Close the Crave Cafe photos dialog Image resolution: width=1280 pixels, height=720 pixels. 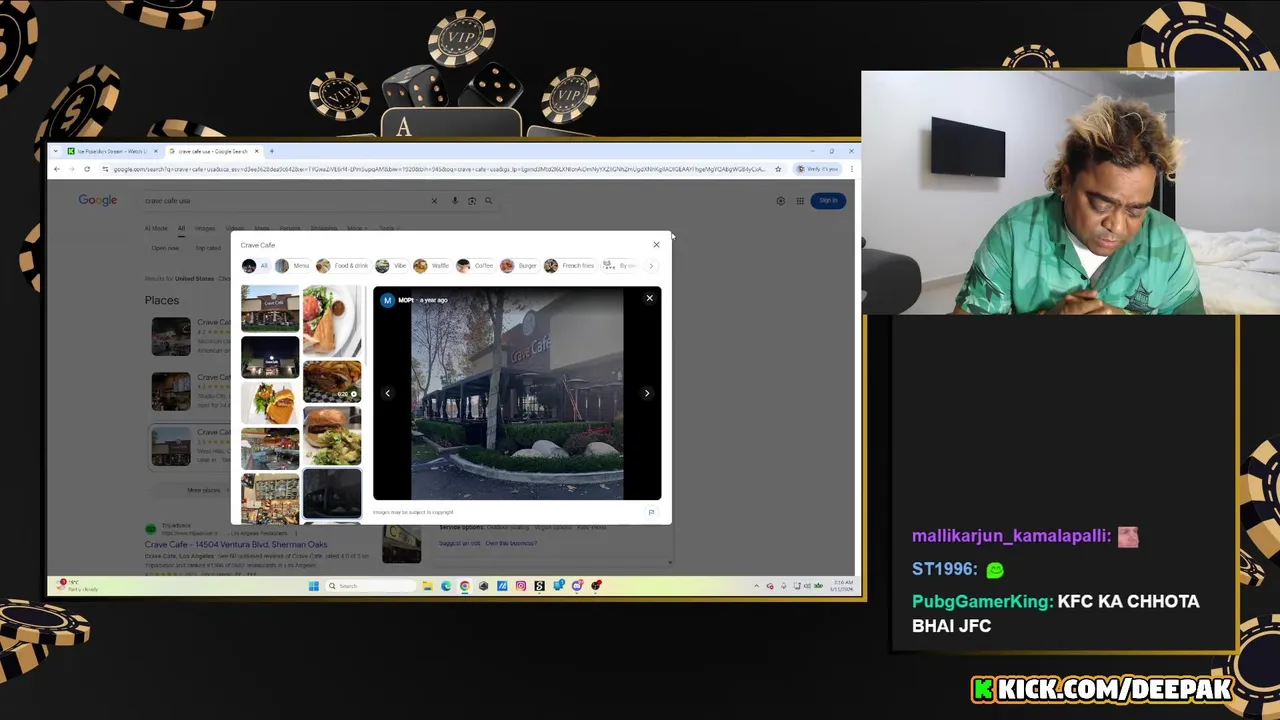656,245
